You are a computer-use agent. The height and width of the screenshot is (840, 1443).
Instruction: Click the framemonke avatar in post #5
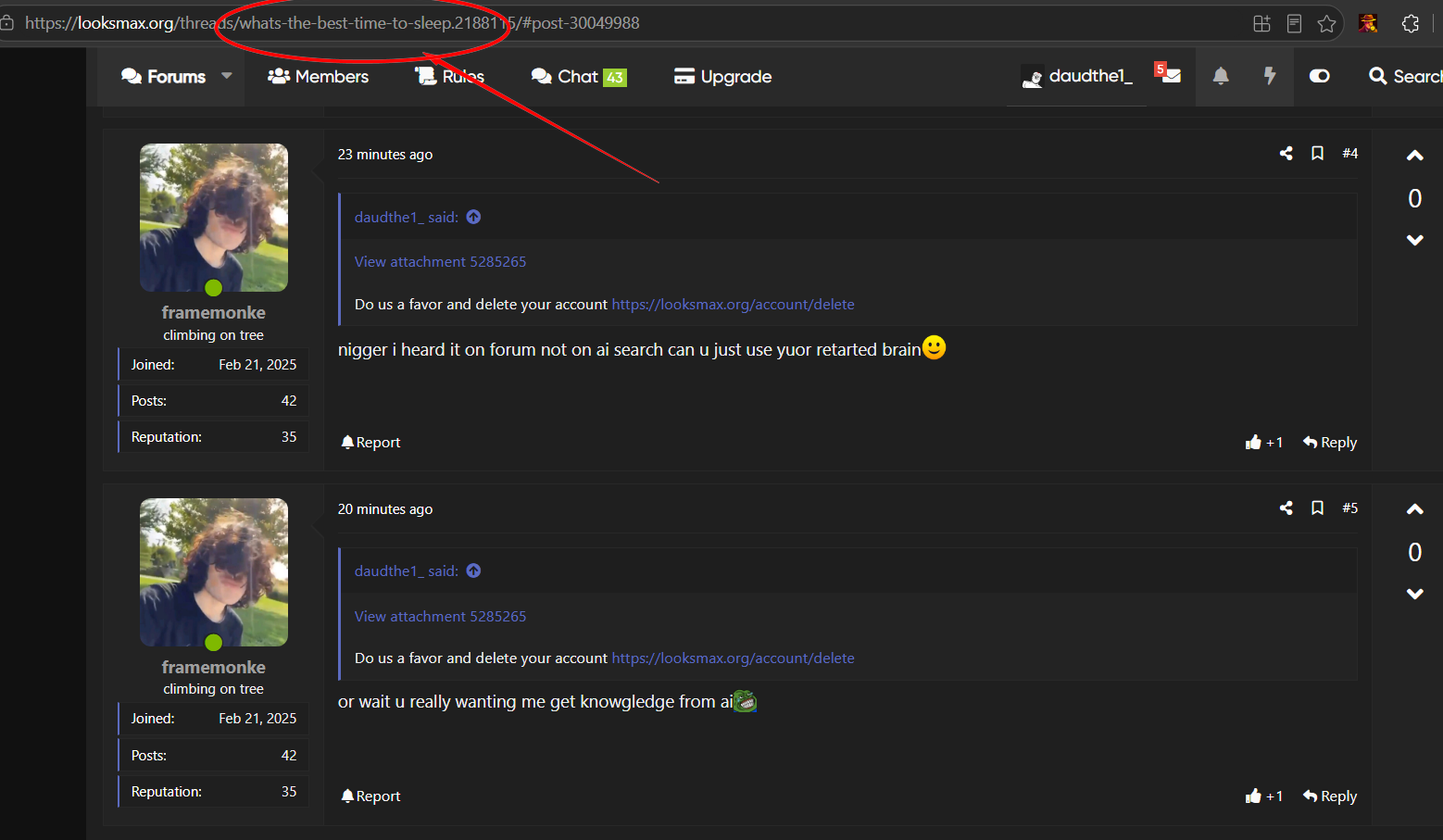pyautogui.click(x=214, y=572)
